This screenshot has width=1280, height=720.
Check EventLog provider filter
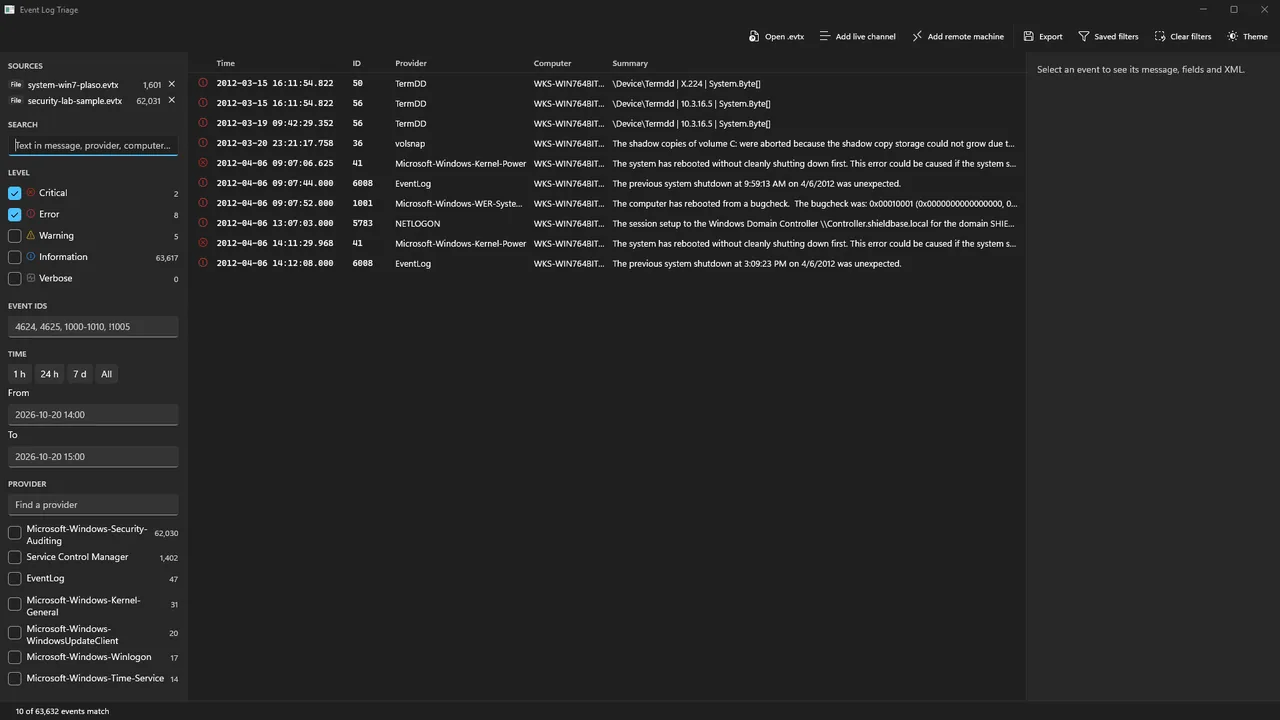[15, 578]
